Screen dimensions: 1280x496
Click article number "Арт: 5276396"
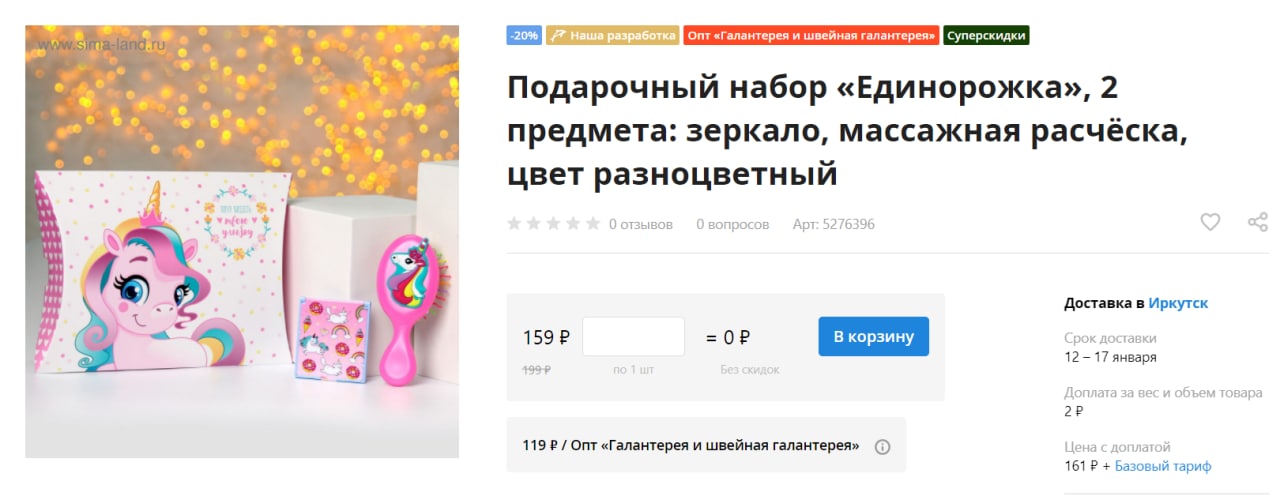pyautogui.click(x=834, y=224)
